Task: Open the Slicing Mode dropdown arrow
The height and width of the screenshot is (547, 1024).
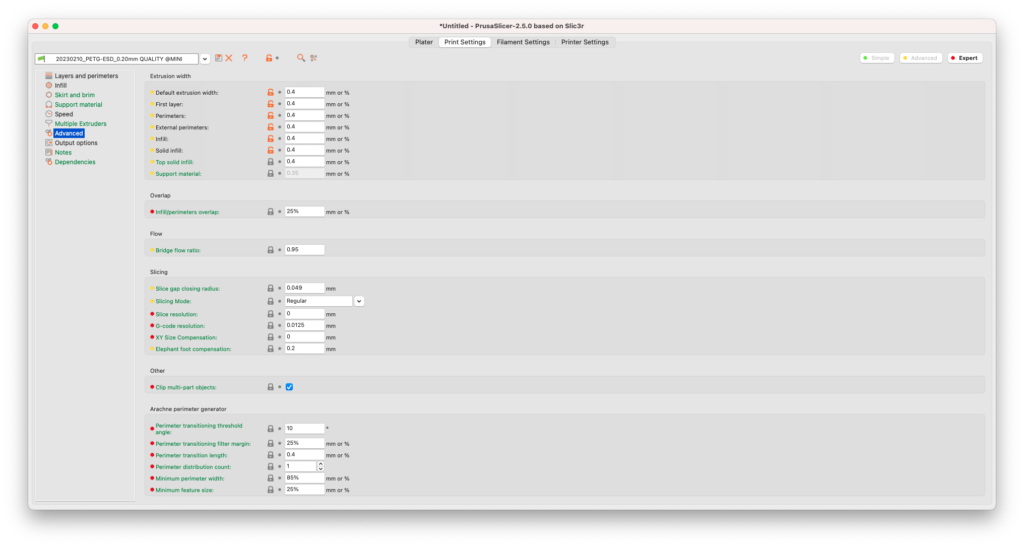Action: (359, 302)
